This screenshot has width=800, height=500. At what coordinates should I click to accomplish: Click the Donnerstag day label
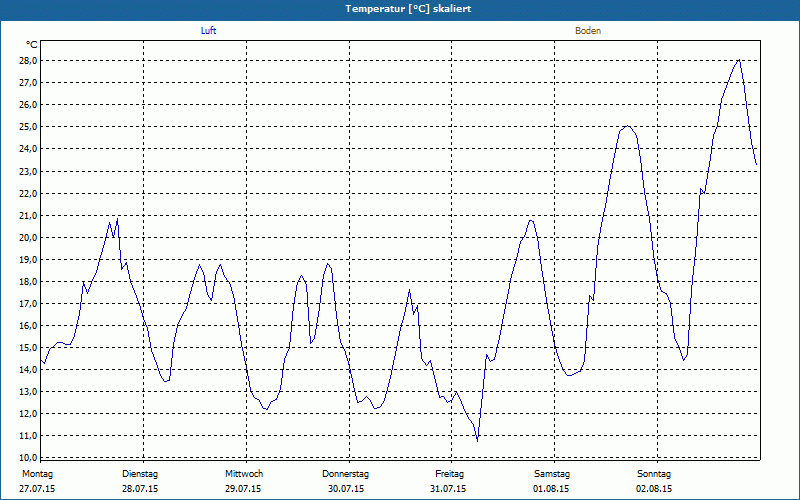click(345, 474)
